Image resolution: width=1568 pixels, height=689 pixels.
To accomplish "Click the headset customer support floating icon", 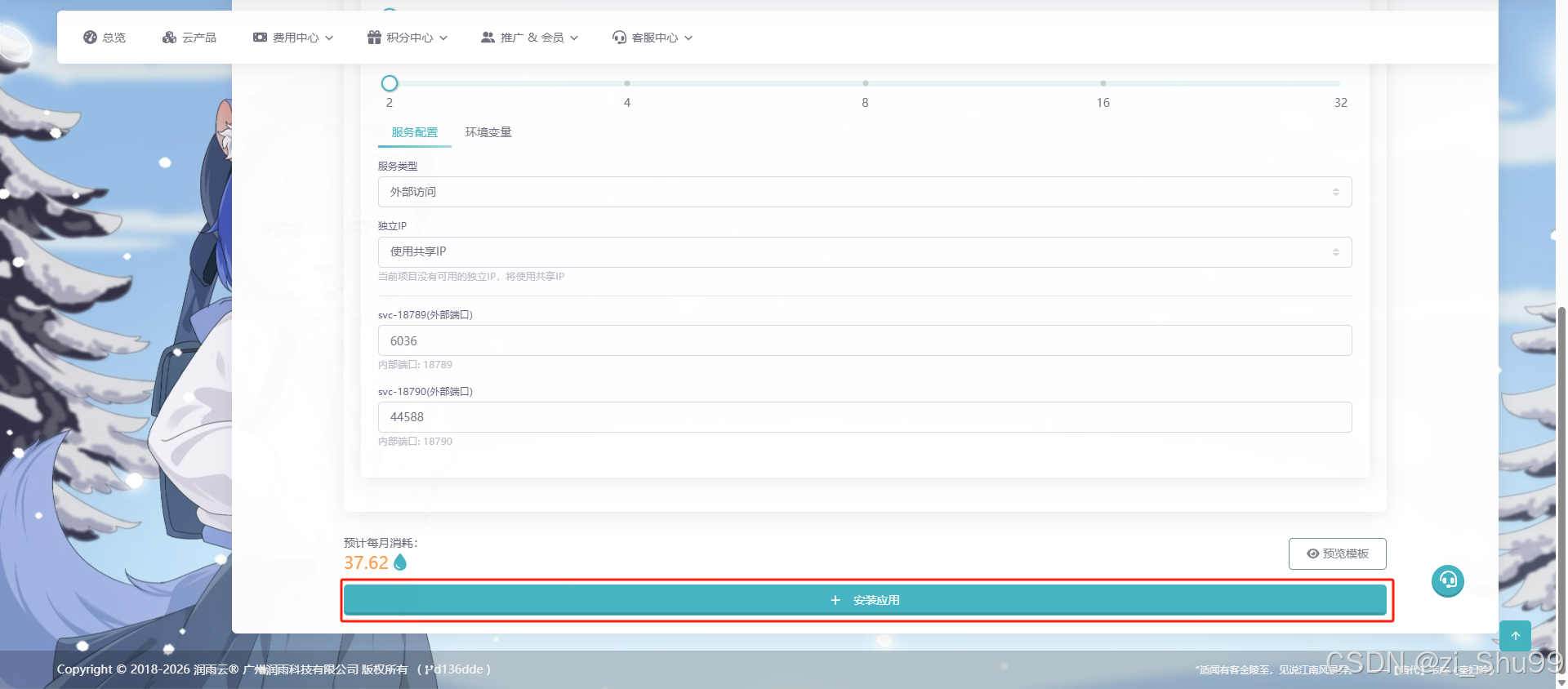I will [1447, 581].
